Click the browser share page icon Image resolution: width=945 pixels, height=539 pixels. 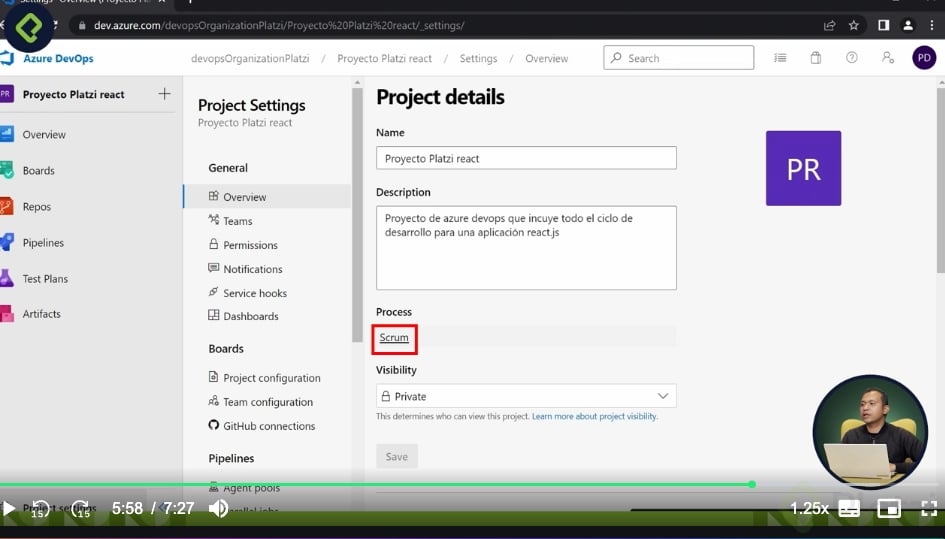coord(829,25)
